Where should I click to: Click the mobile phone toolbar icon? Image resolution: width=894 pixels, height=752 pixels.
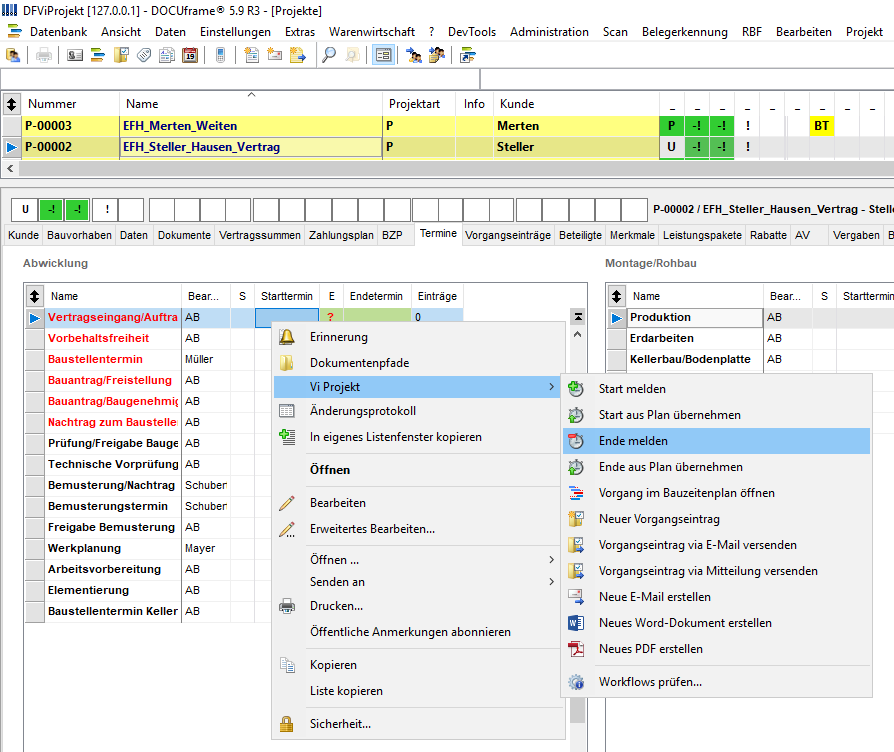coord(221,55)
